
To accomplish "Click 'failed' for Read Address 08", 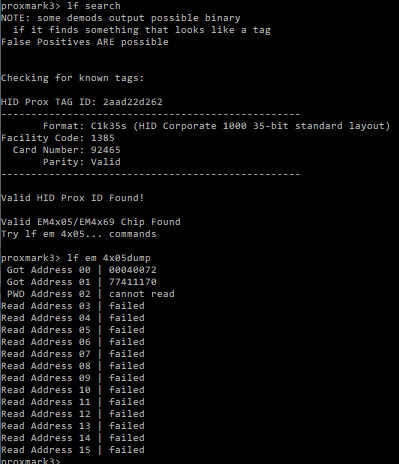I will coord(127,366).
